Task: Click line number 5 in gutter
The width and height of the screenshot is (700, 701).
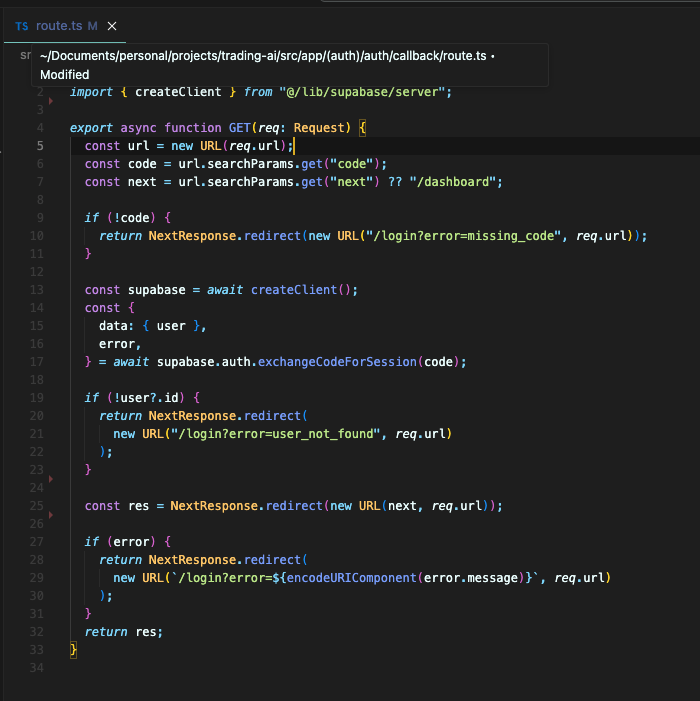Action: click(40, 146)
